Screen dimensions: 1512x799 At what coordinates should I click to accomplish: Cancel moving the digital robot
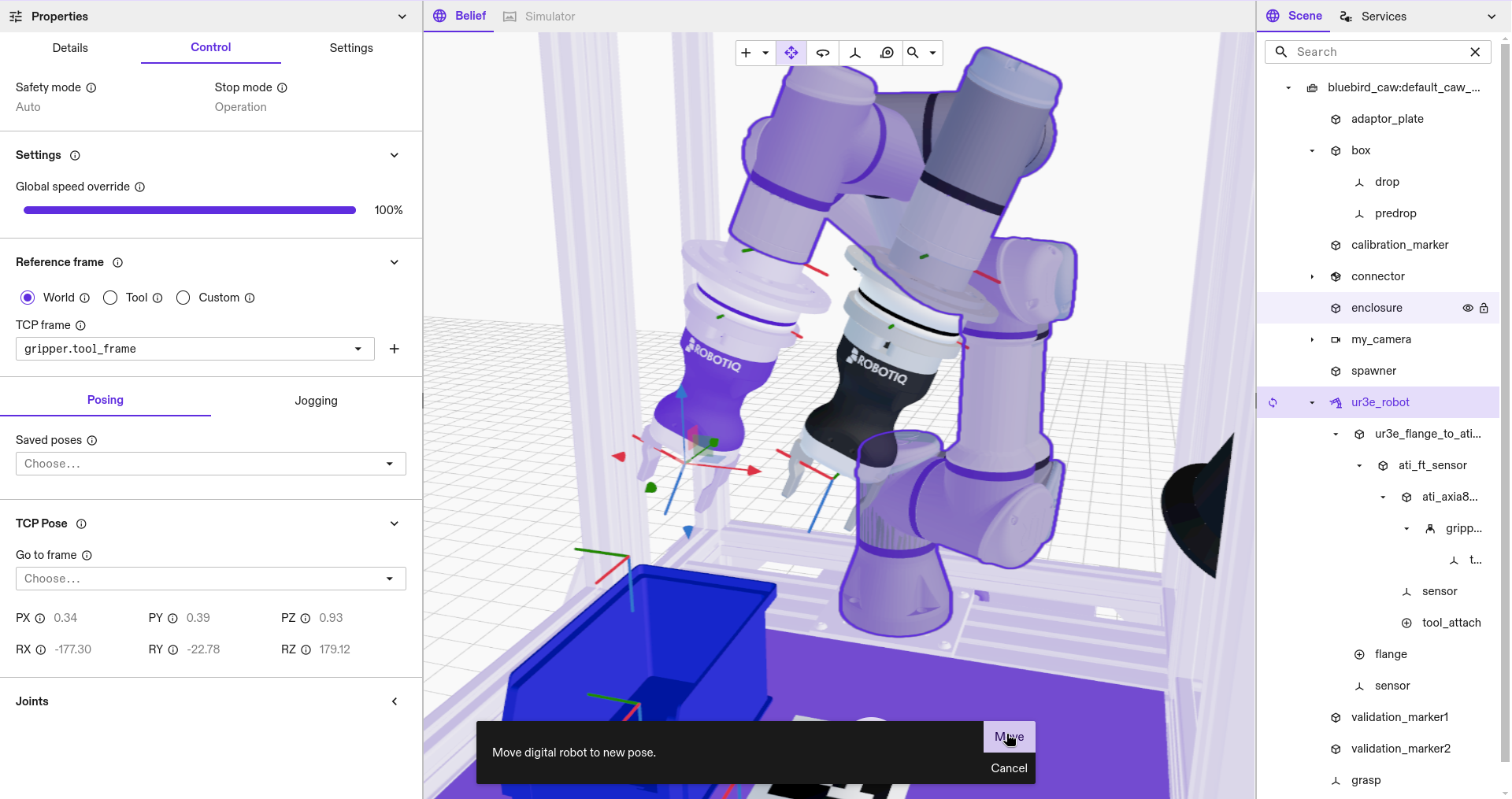point(1008,768)
